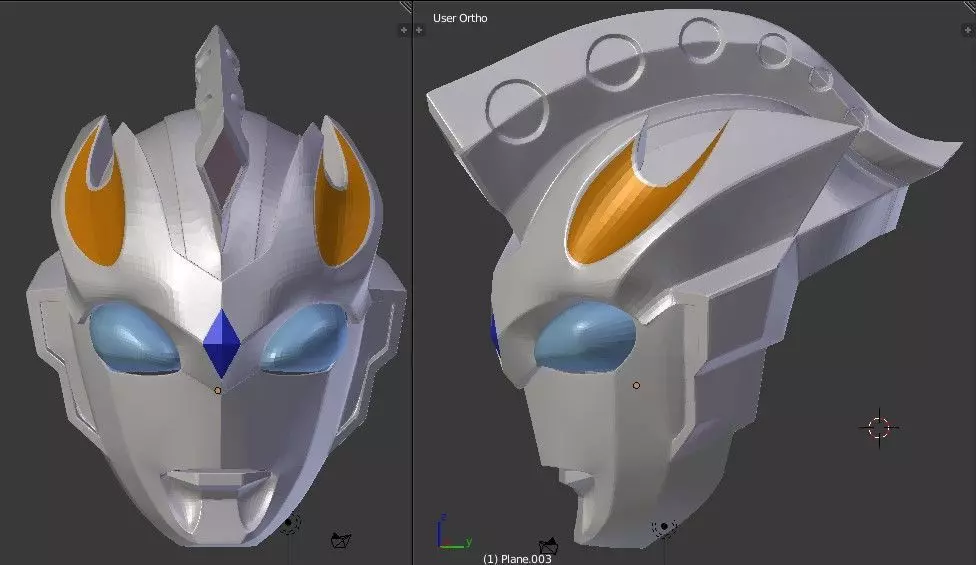Click the User Ortho view label
Viewport: 976px width, 565px height.
point(460,18)
